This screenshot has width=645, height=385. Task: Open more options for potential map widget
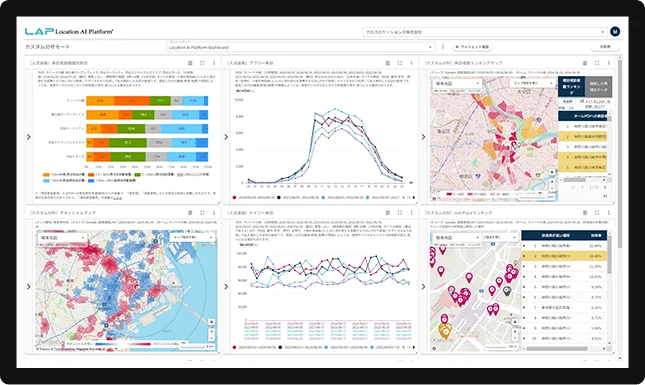(214, 213)
